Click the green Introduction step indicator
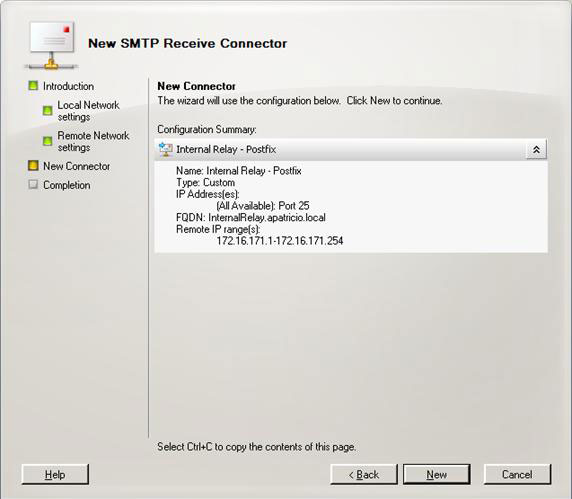The width and height of the screenshot is (572, 499). (33, 86)
